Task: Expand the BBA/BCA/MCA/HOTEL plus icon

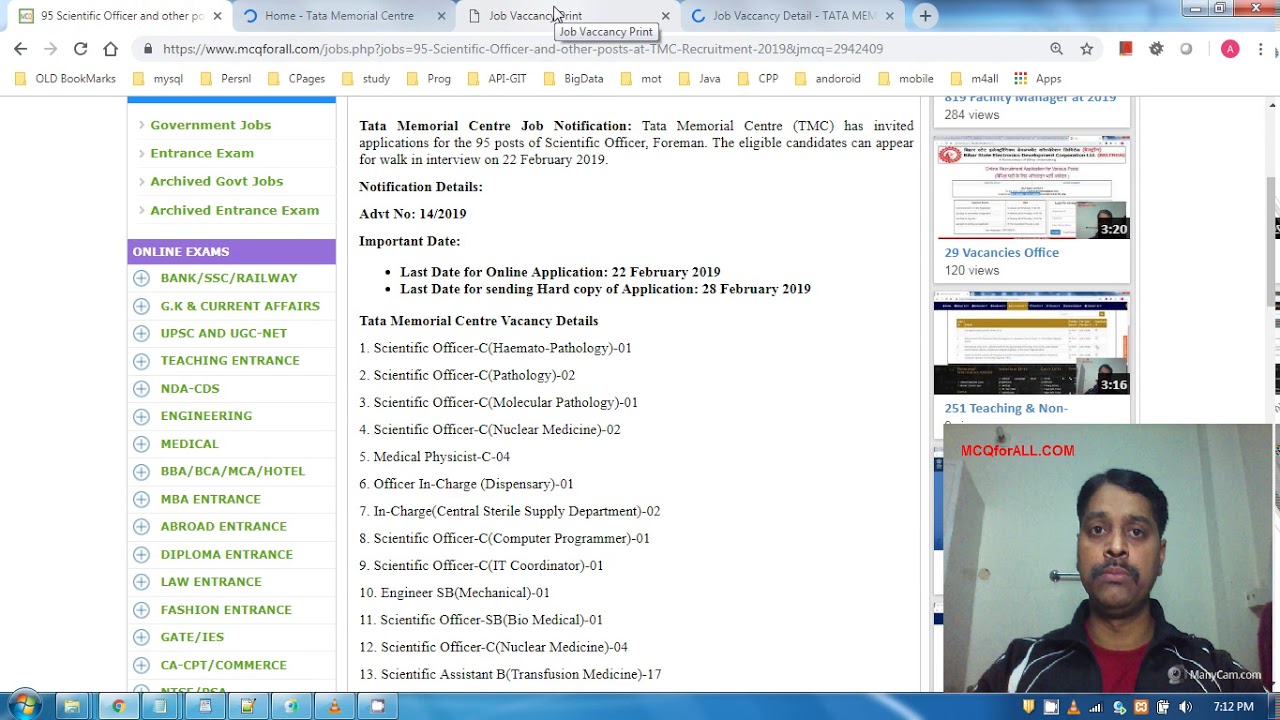Action: 141,471
